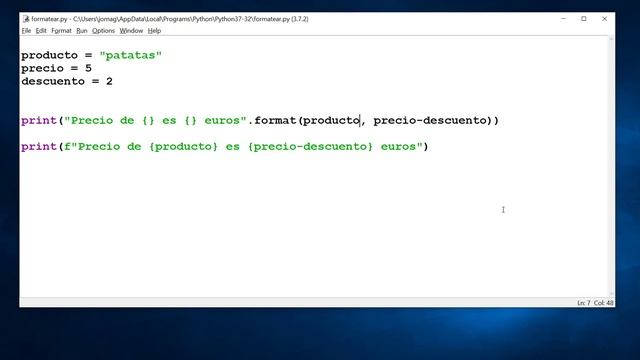Click on the line descuento = 2

67,81
